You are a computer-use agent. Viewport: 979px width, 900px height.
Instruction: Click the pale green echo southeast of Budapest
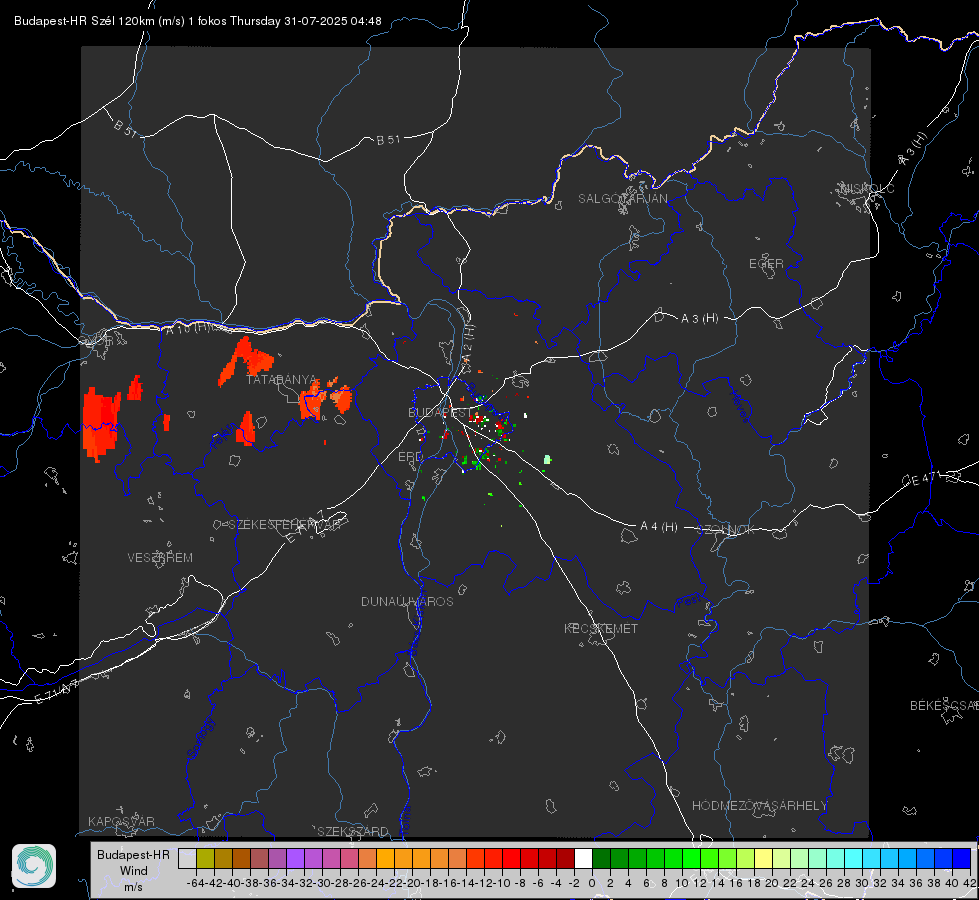[548, 460]
